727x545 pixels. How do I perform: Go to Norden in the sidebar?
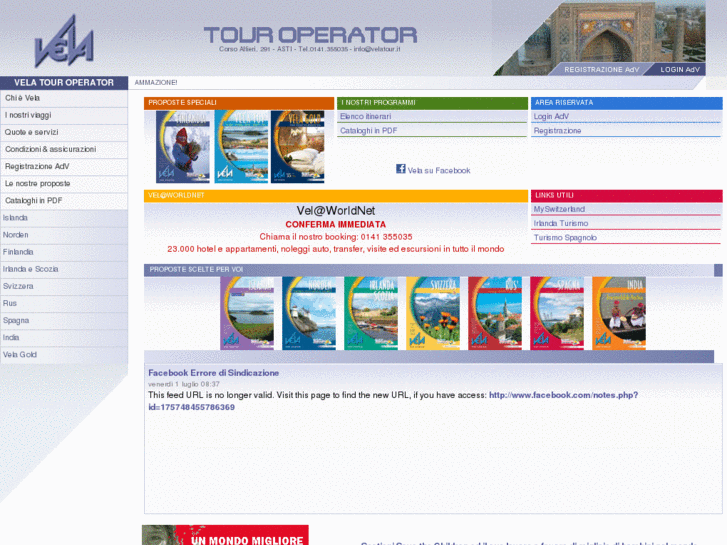pos(64,235)
